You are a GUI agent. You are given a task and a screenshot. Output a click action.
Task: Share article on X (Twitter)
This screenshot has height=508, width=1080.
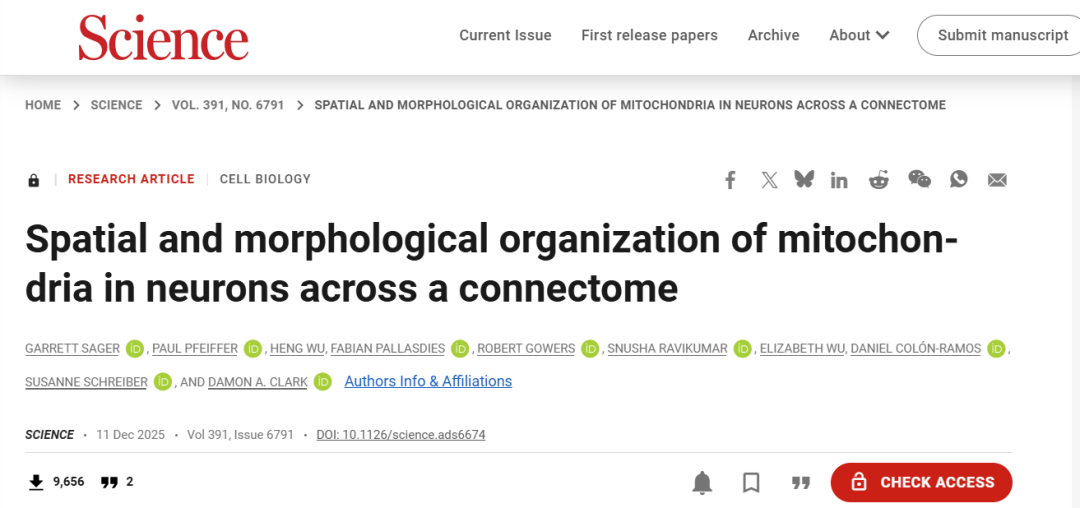(x=768, y=180)
